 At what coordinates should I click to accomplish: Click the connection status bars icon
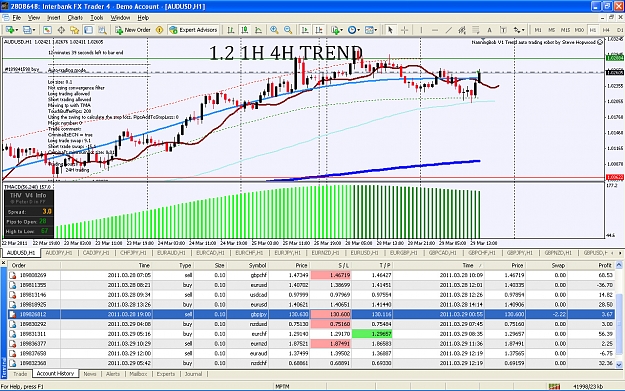pos(554,387)
